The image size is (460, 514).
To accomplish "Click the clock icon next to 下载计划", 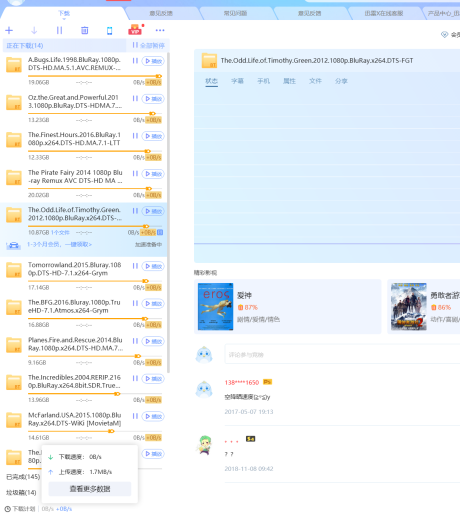I will point(7,509).
